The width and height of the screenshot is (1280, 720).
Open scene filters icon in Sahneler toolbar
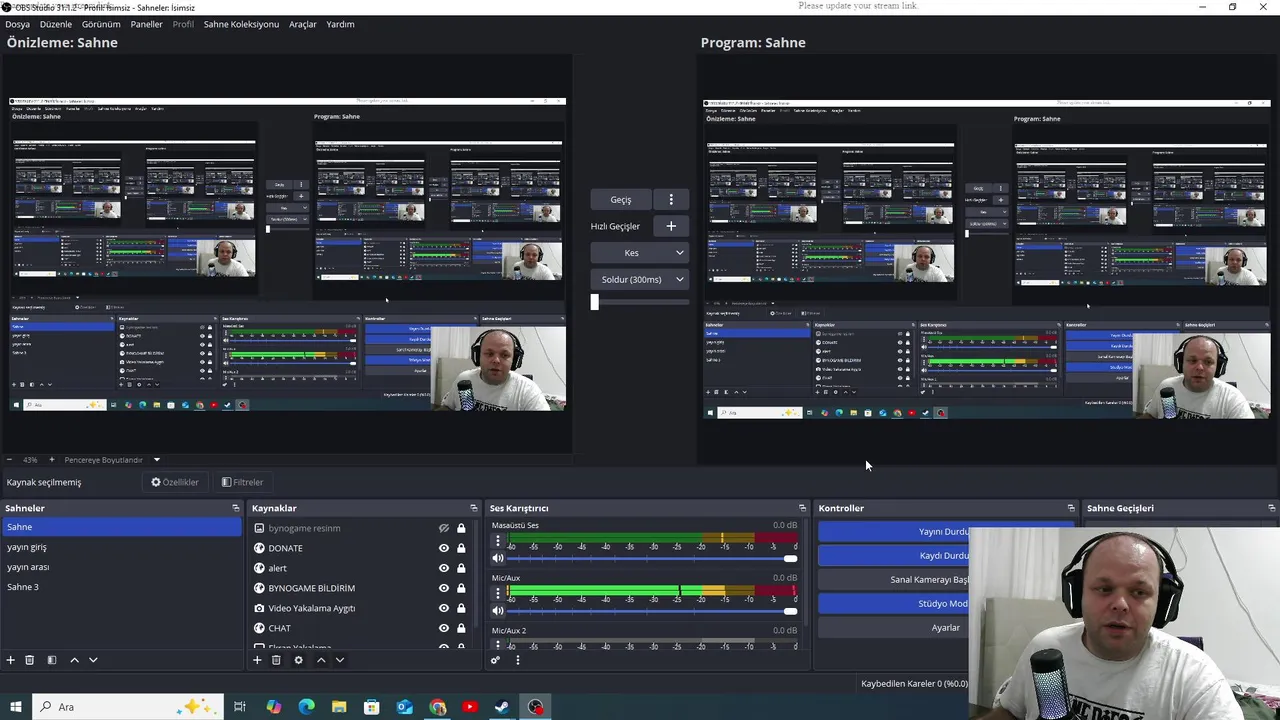52,660
